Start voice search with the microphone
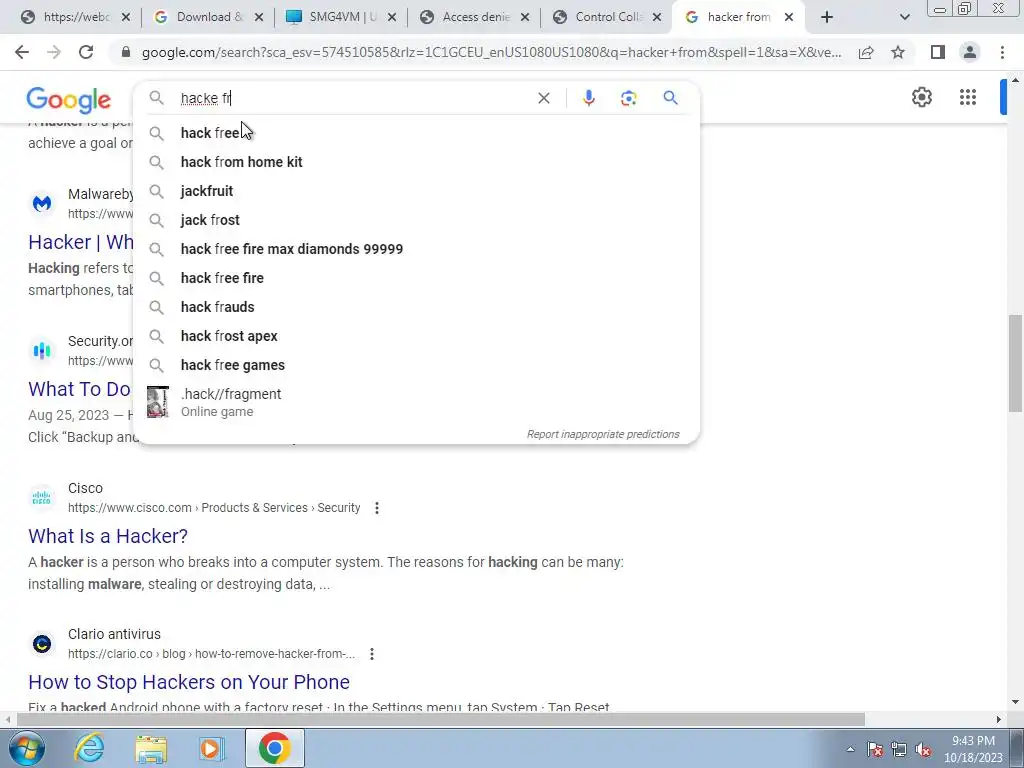This screenshot has height=768, width=1024. 588,98
